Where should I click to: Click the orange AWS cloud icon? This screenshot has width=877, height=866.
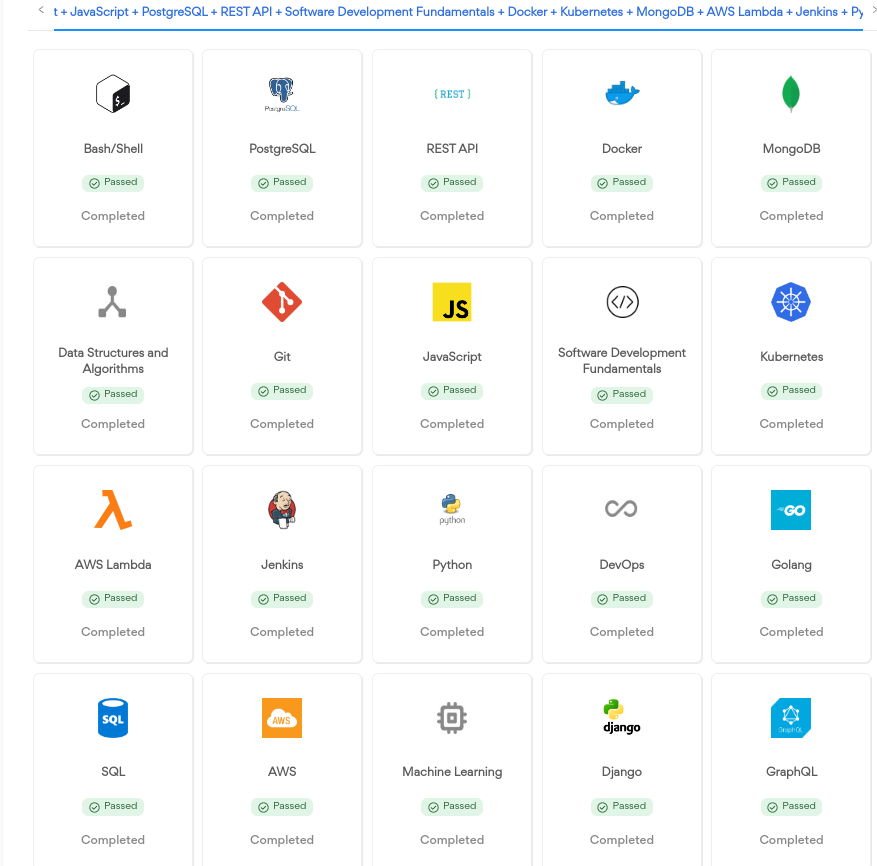pyautogui.click(x=282, y=718)
